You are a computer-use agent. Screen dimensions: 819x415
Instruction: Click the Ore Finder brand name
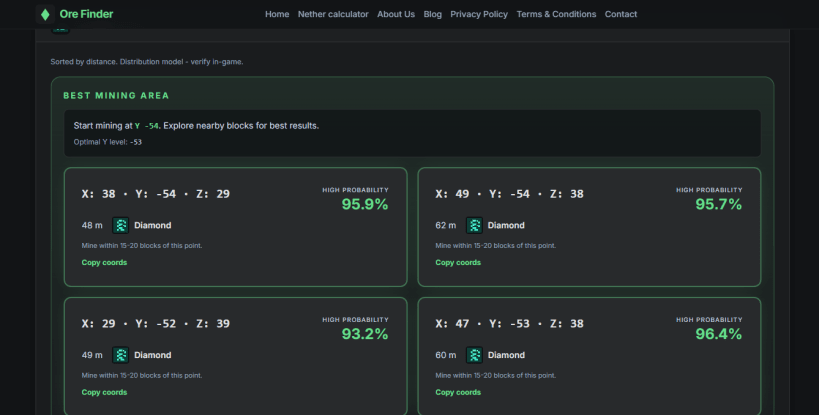[86, 14]
